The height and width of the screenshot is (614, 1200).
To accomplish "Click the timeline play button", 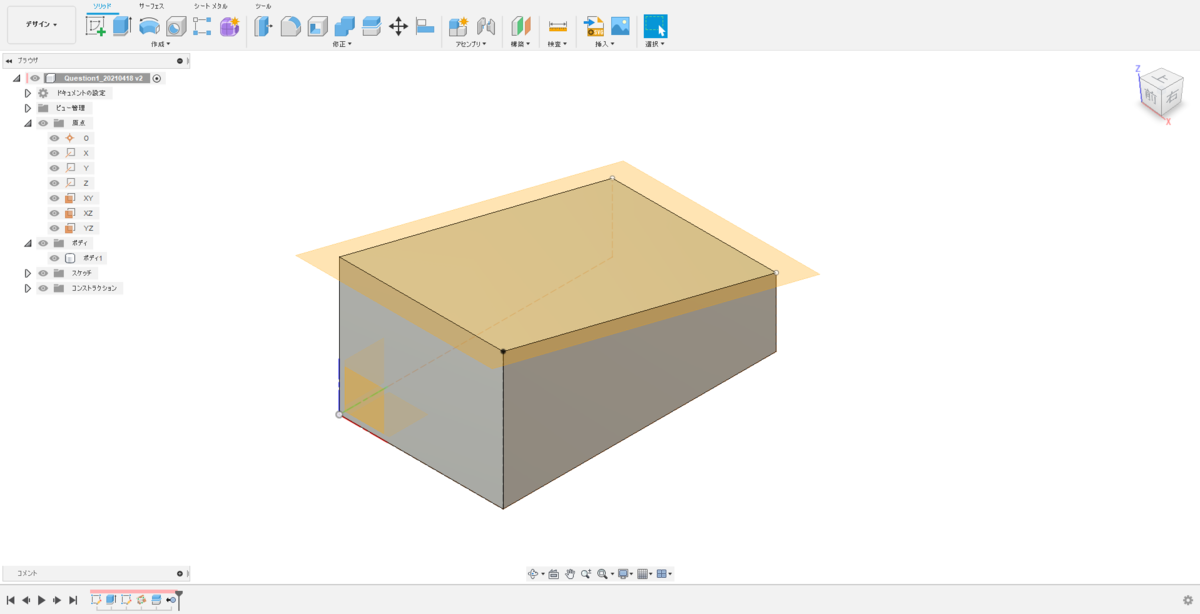I will coord(41,600).
